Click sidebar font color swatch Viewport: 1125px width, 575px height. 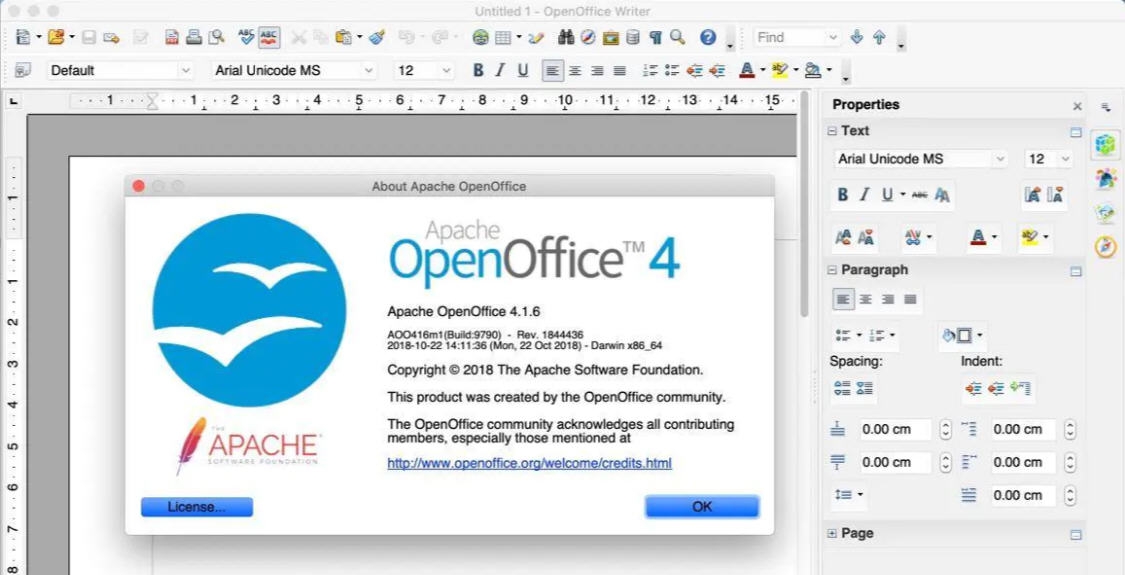977,238
